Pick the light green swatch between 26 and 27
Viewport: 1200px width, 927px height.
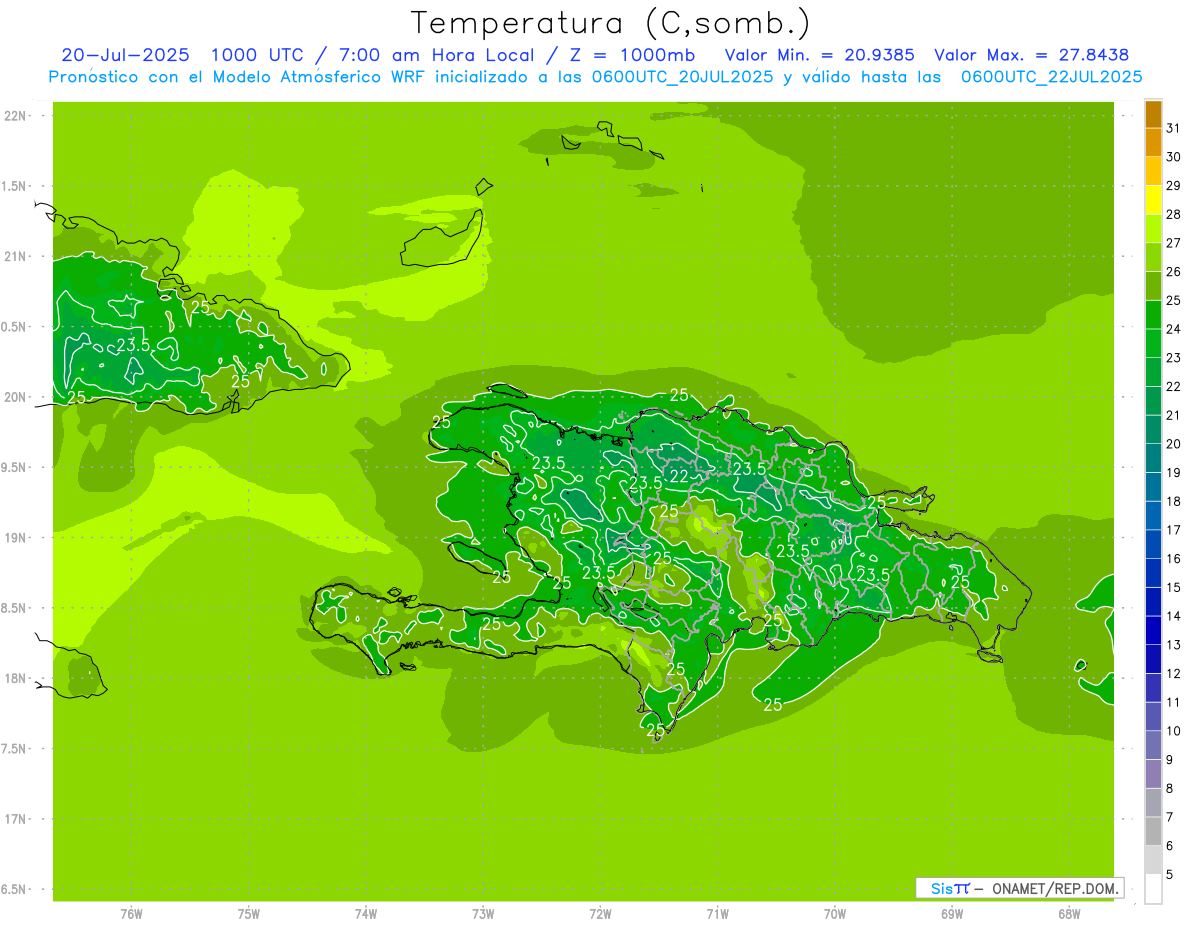1153,258
